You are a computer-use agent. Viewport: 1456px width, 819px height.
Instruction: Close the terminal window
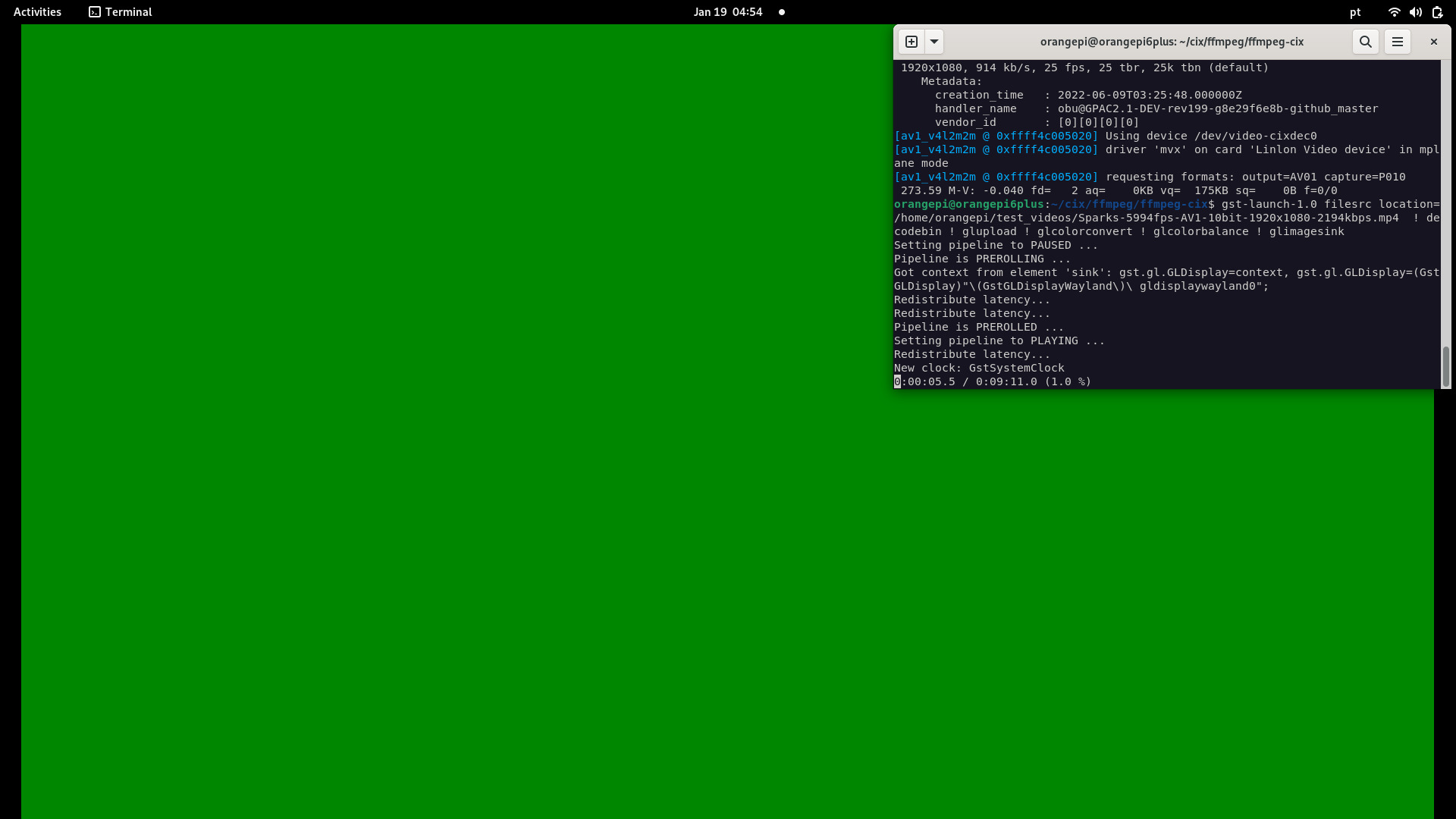pos(1433,42)
